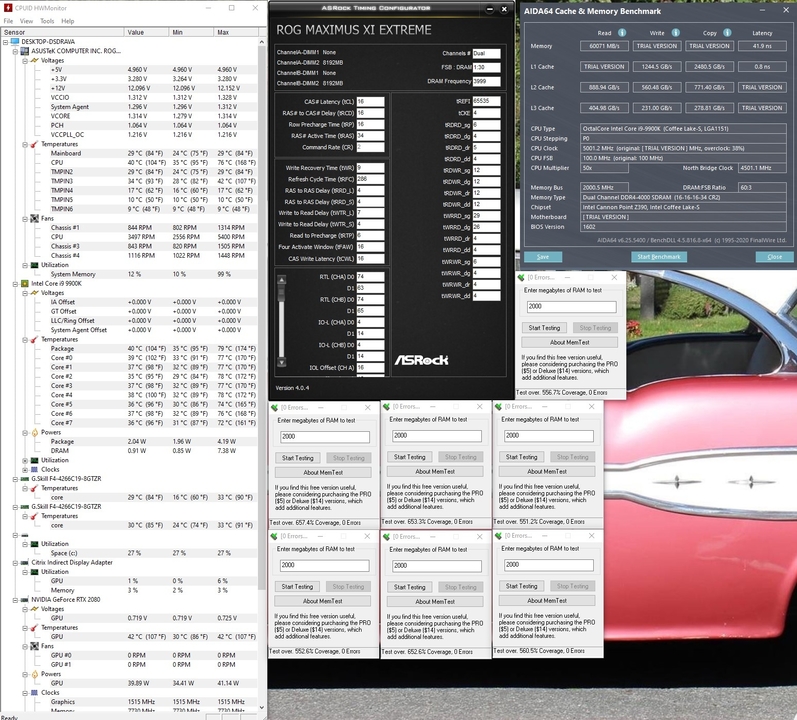Open the Tools menu in HWMonitor

[x=47, y=21]
